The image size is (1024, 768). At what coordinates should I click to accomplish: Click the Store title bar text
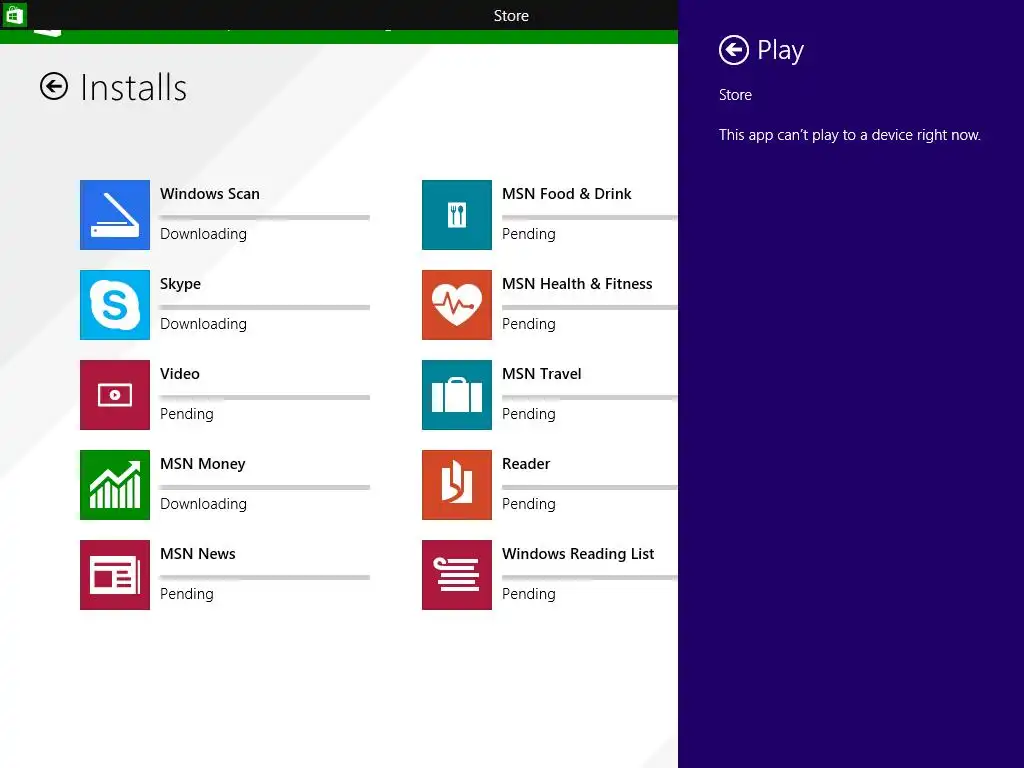(511, 16)
